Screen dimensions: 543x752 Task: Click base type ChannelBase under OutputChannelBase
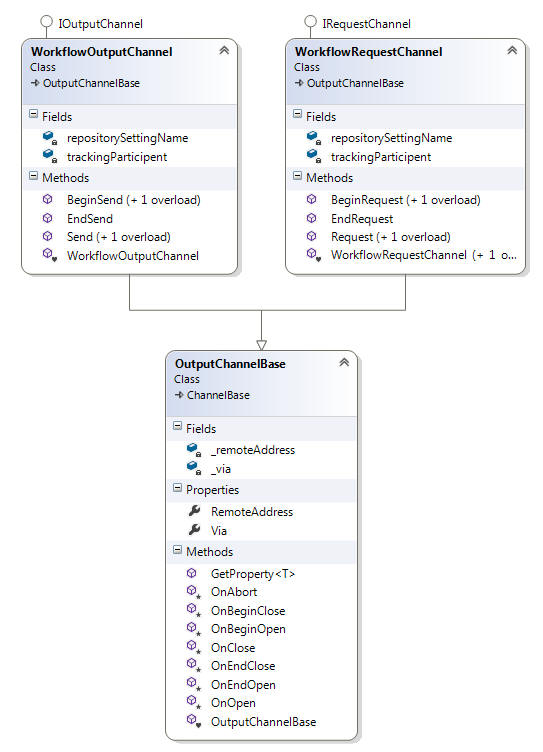[x=218, y=395]
